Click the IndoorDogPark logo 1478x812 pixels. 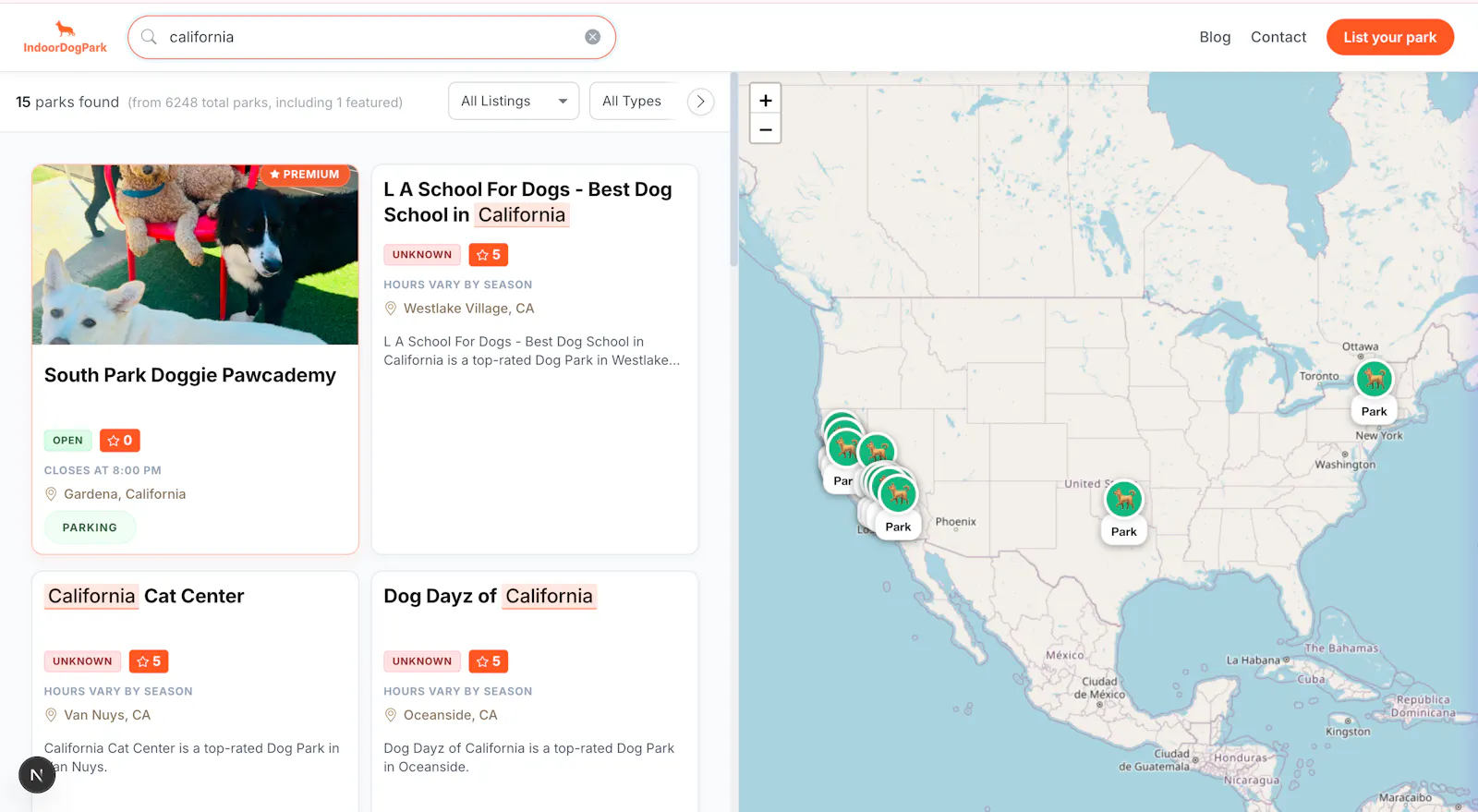point(65,37)
